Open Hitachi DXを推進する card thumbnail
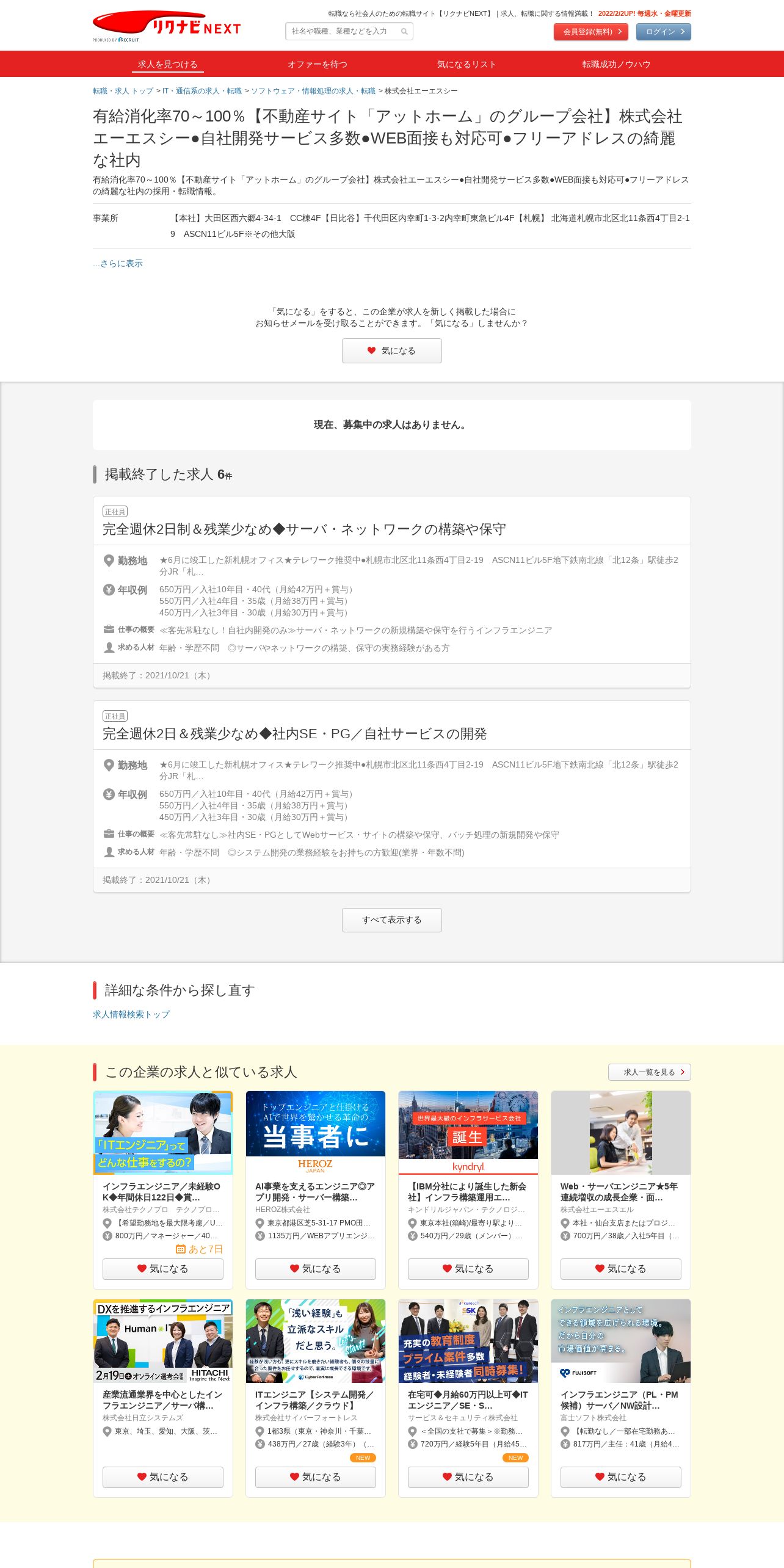This screenshot has height=1568, width=784. pyautogui.click(x=163, y=1341)
